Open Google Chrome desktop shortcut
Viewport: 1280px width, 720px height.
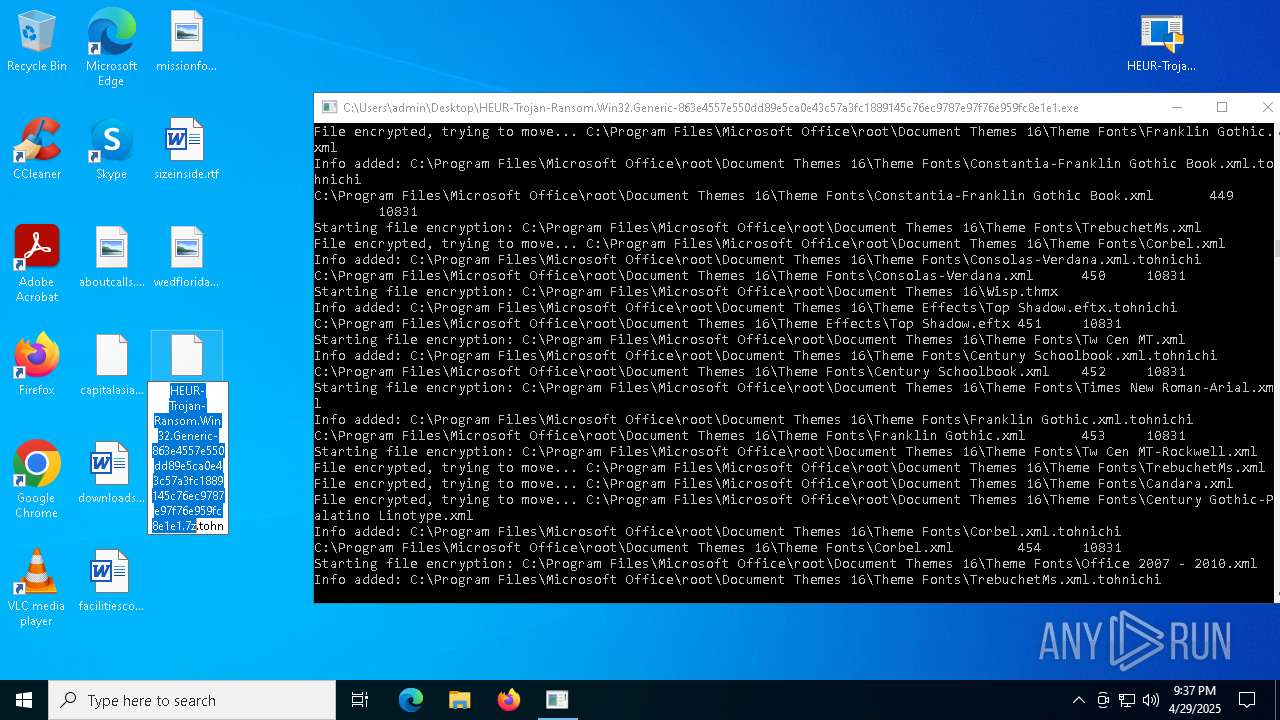pyautogui.click(x=37, y=480)
